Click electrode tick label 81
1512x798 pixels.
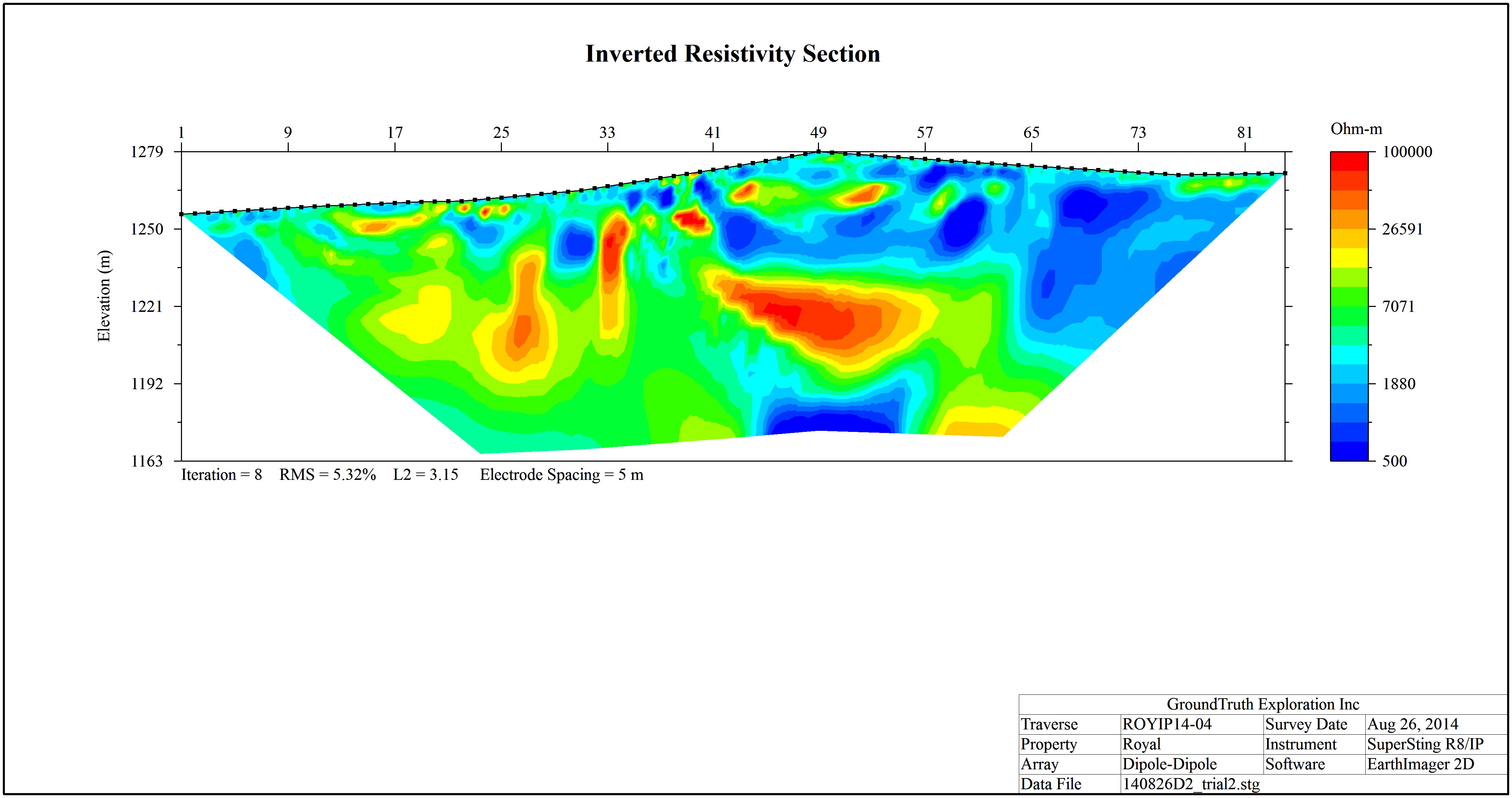click(x=1244, y=133)
